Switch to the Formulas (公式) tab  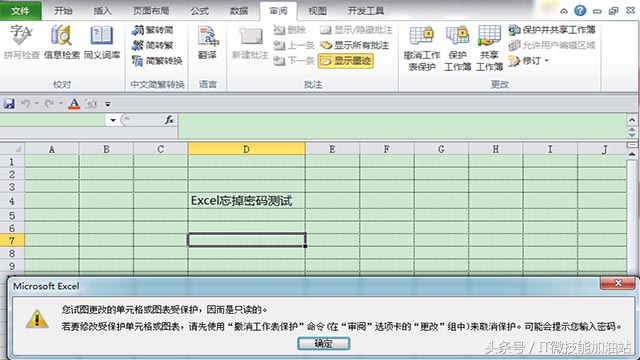200,11
